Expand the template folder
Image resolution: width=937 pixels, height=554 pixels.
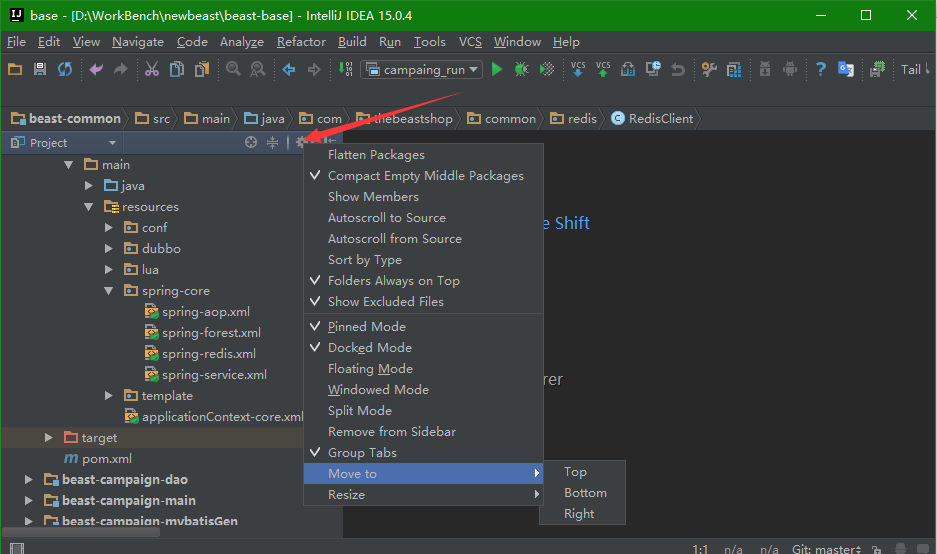click(109, 396)
